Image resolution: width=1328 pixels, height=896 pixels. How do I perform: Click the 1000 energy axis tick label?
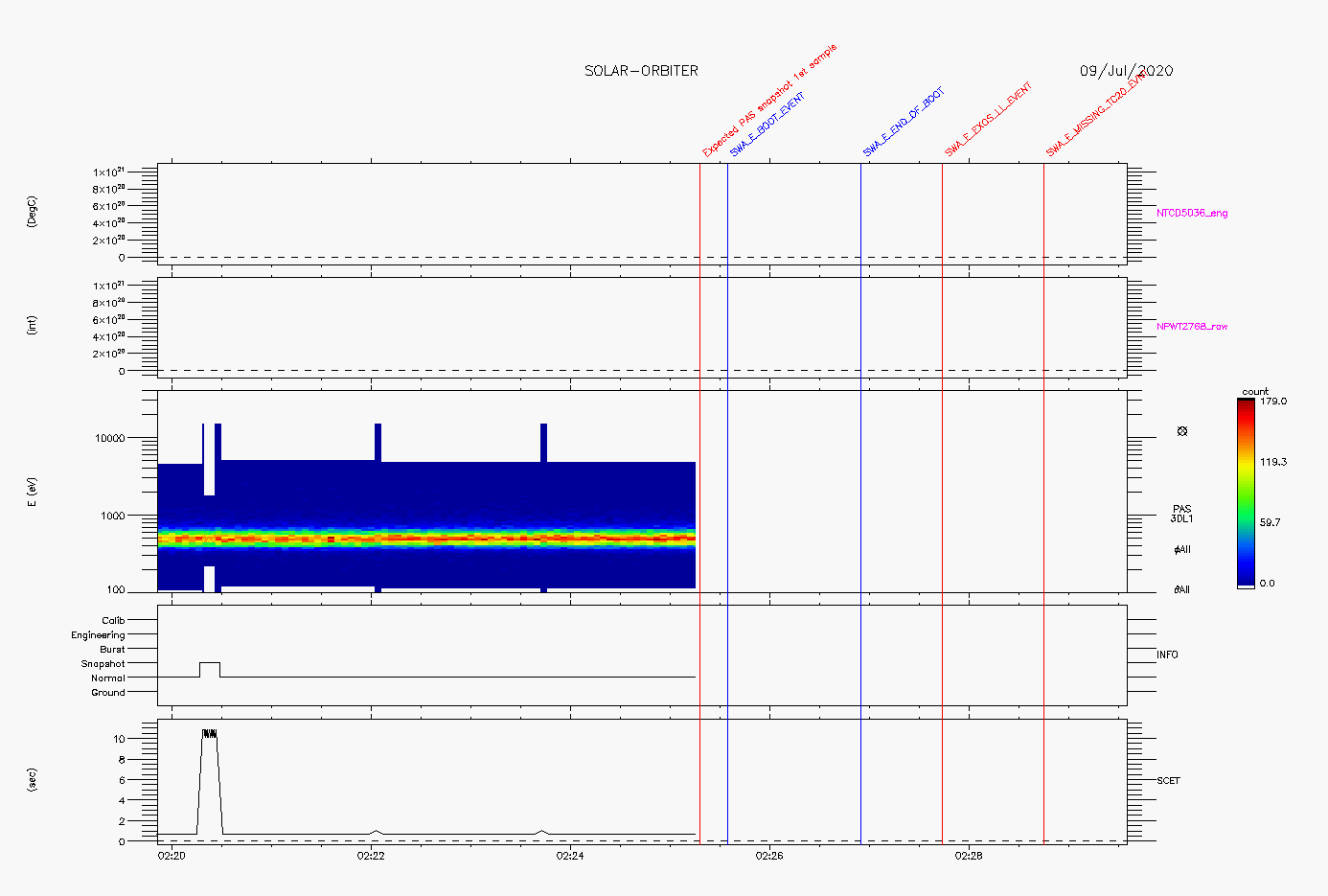112,516
